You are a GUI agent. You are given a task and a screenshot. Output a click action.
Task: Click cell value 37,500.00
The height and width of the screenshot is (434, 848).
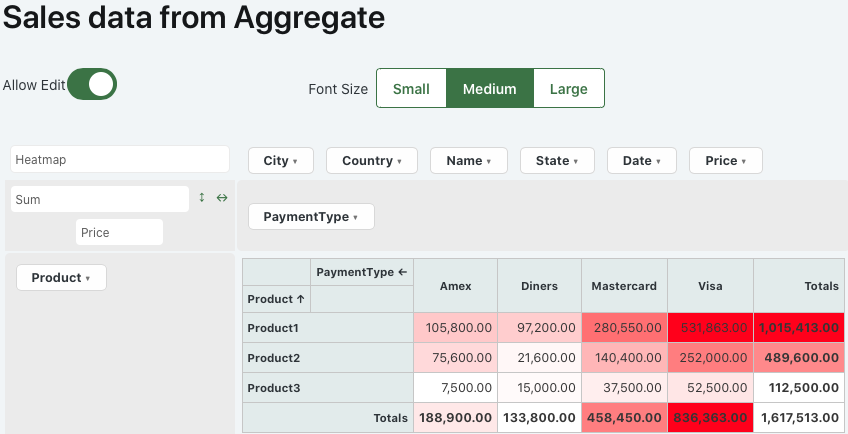624,388
